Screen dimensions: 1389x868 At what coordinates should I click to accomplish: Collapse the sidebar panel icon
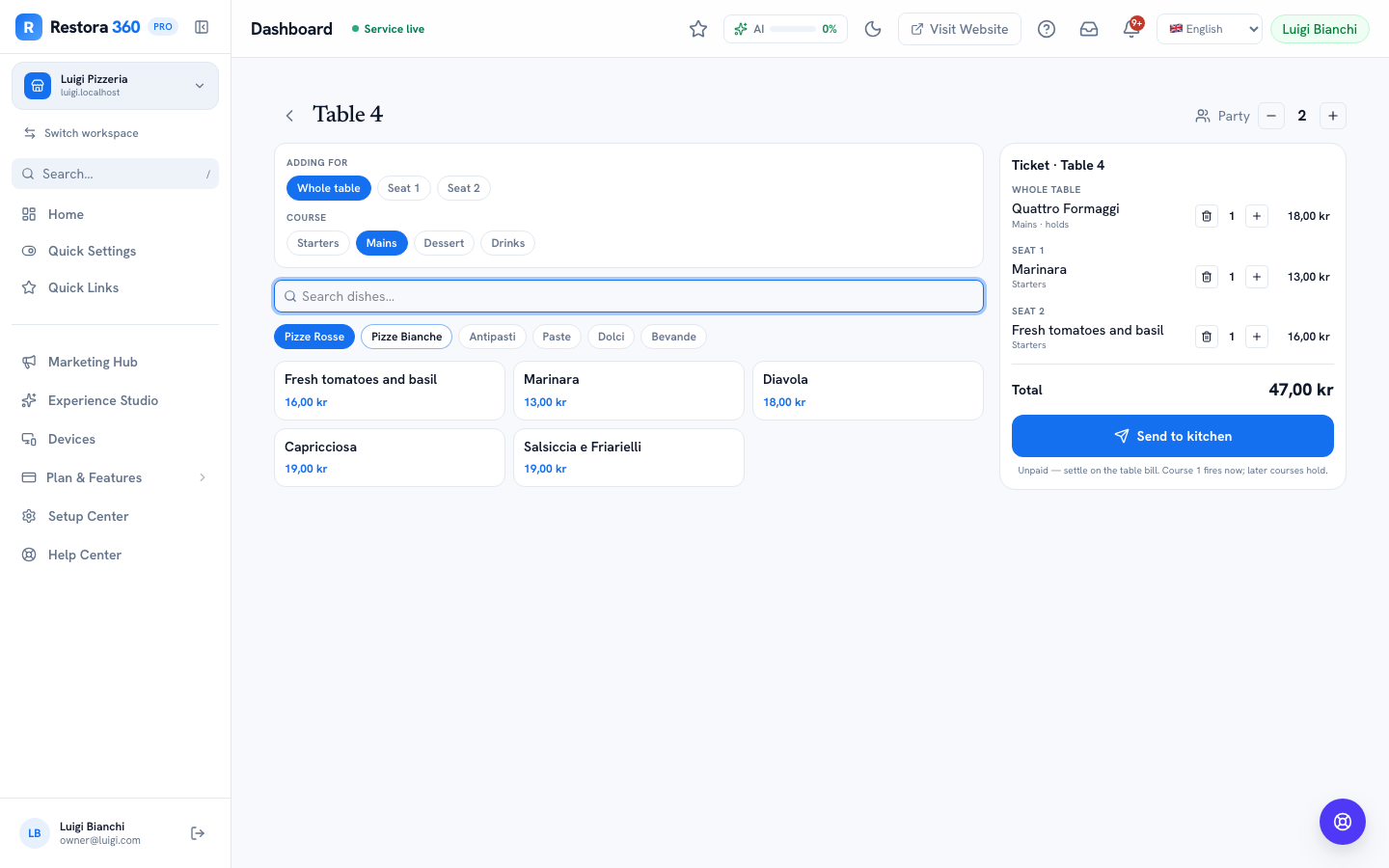point(202,27)
